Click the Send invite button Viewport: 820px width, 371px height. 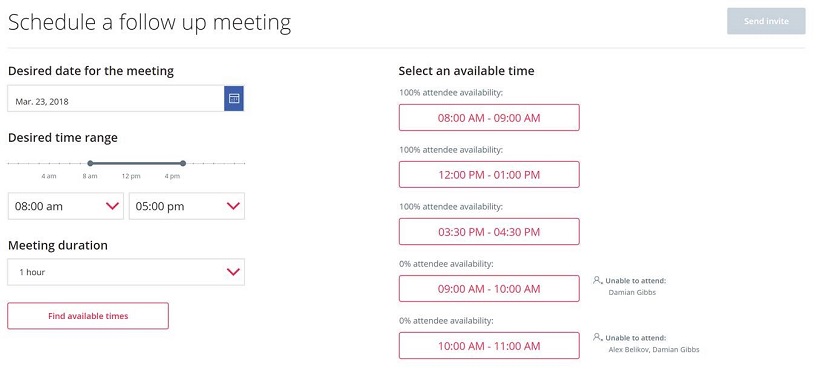[766, 21]
